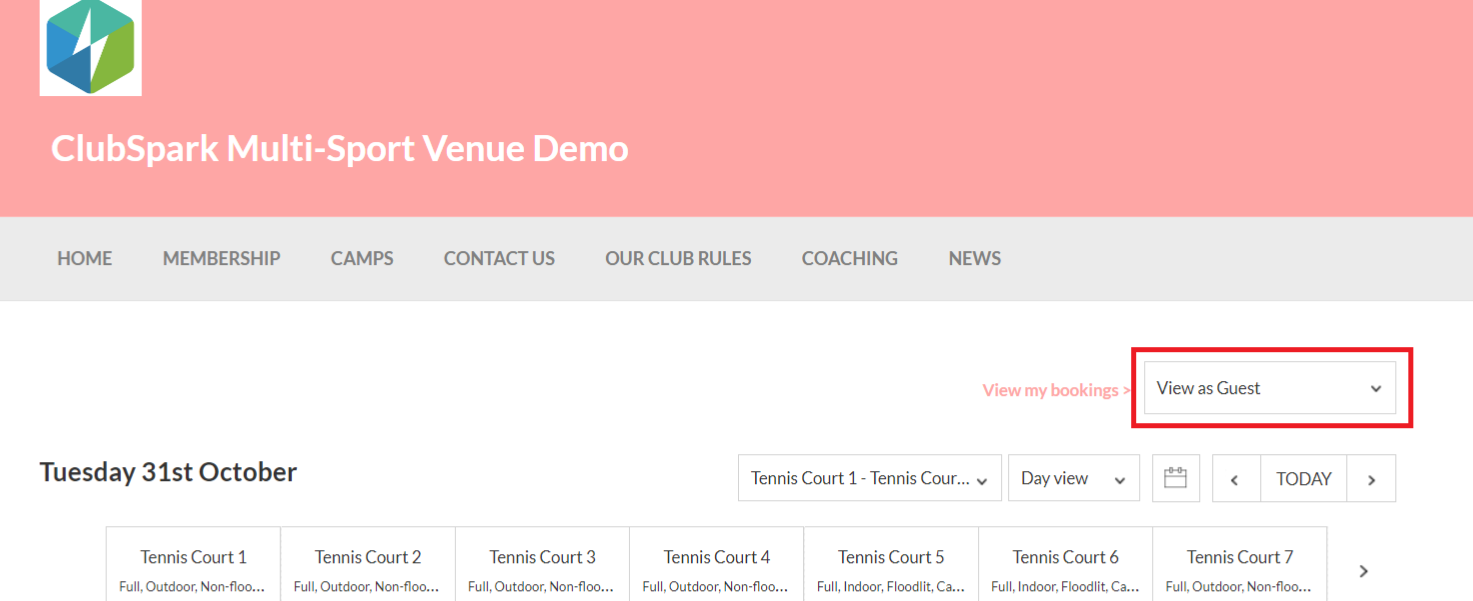The image size is (1473, 601).
Task: Select the COACHING menu item
Action: 850,258
